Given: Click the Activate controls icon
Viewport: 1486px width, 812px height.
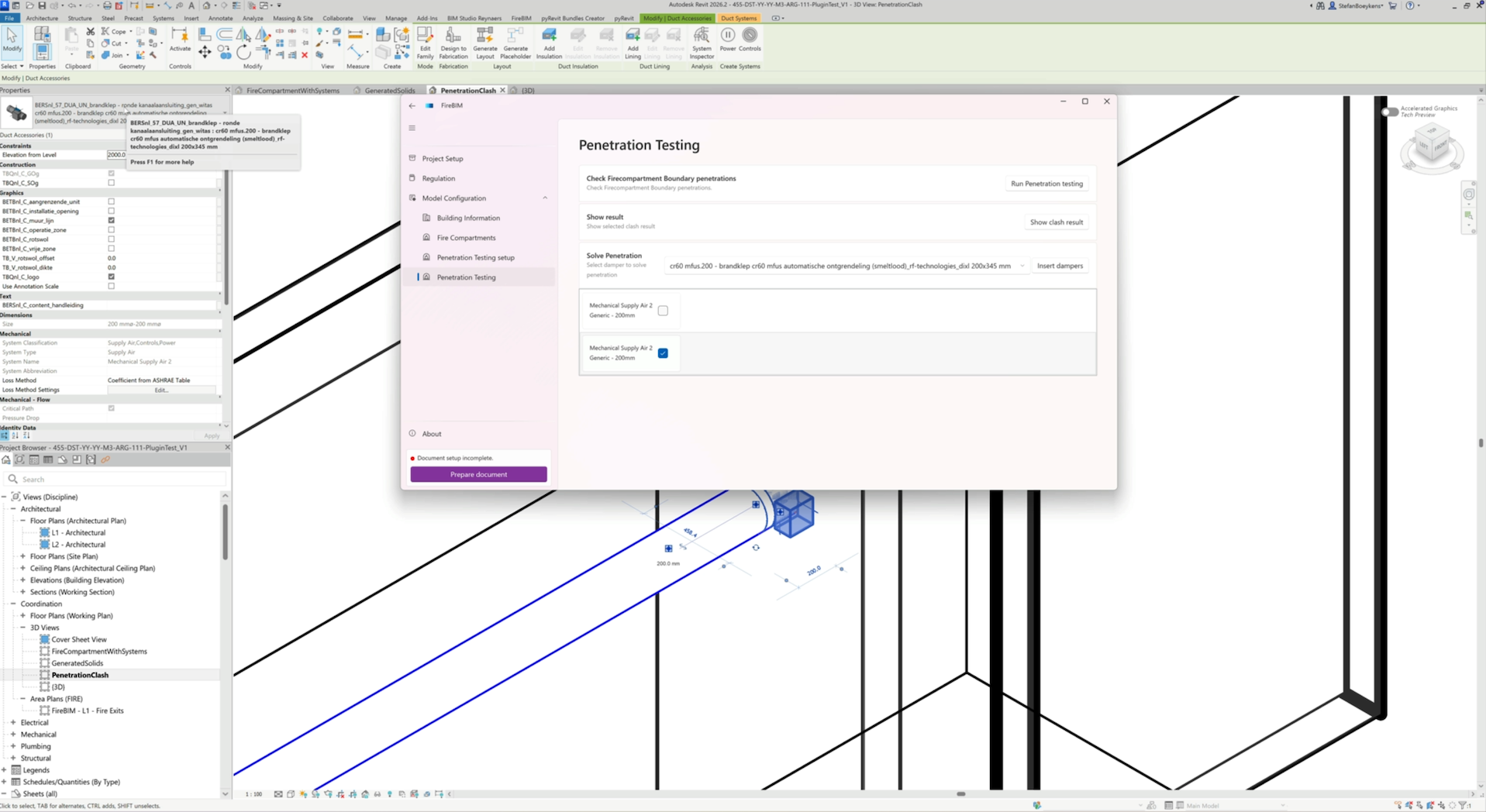Looking at the screenshot, I should click(180, 40).
